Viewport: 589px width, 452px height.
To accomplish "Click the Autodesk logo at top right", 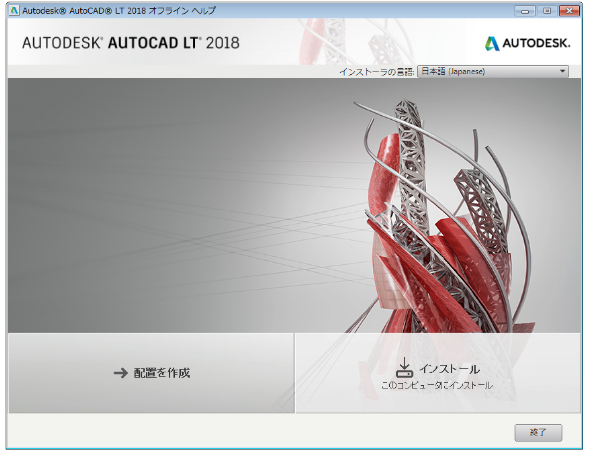I will 527,44.
